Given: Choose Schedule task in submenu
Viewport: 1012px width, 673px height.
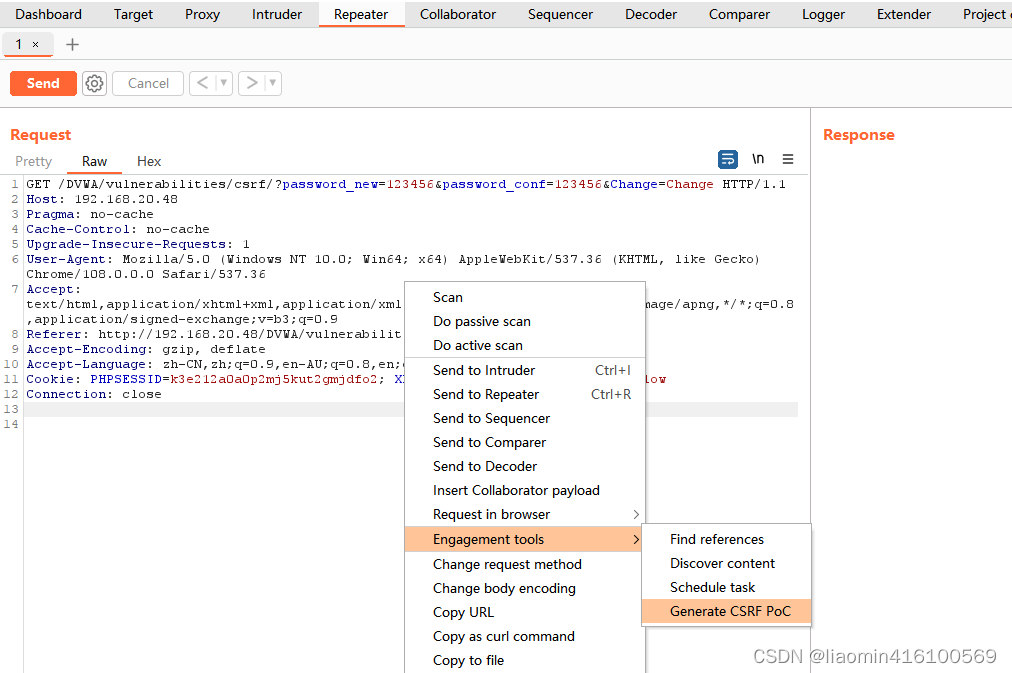Looking at the screenshot, I should (726, 587).
